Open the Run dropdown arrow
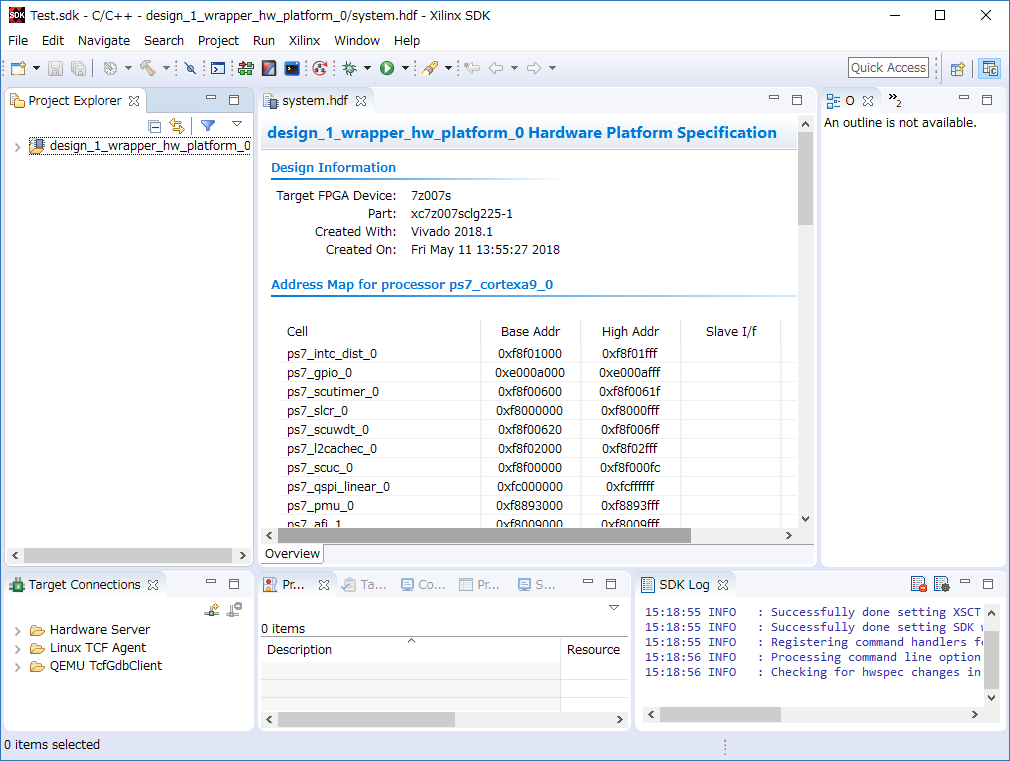The width and height of the screenshot is (1010, 761). point(405,68)
